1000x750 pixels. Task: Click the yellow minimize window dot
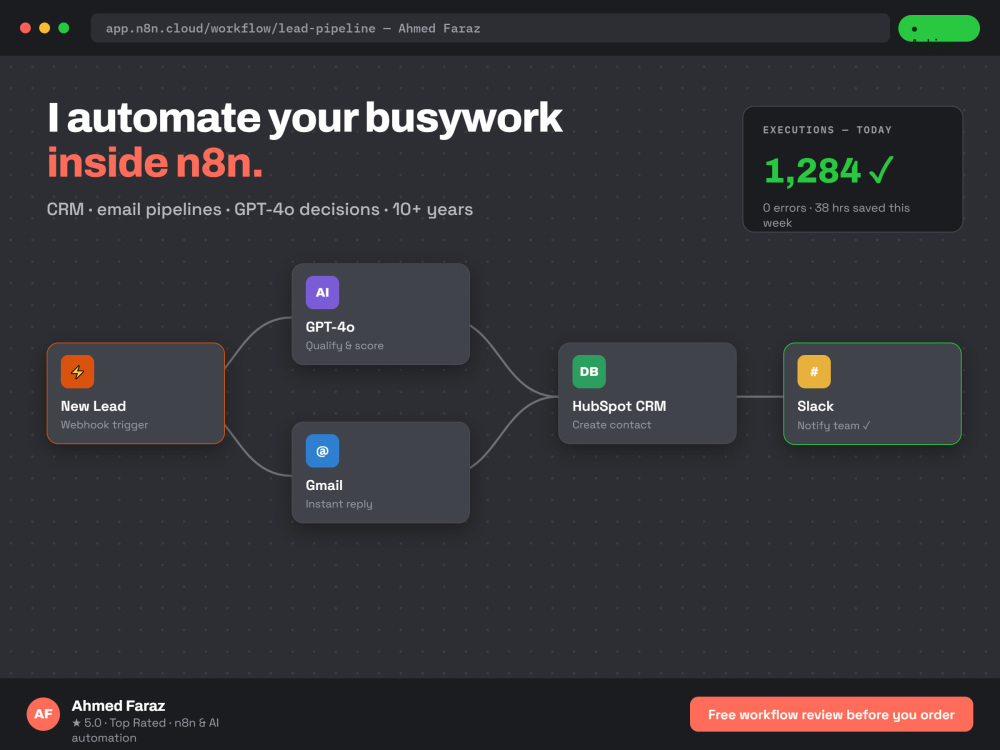click(45, 28)
